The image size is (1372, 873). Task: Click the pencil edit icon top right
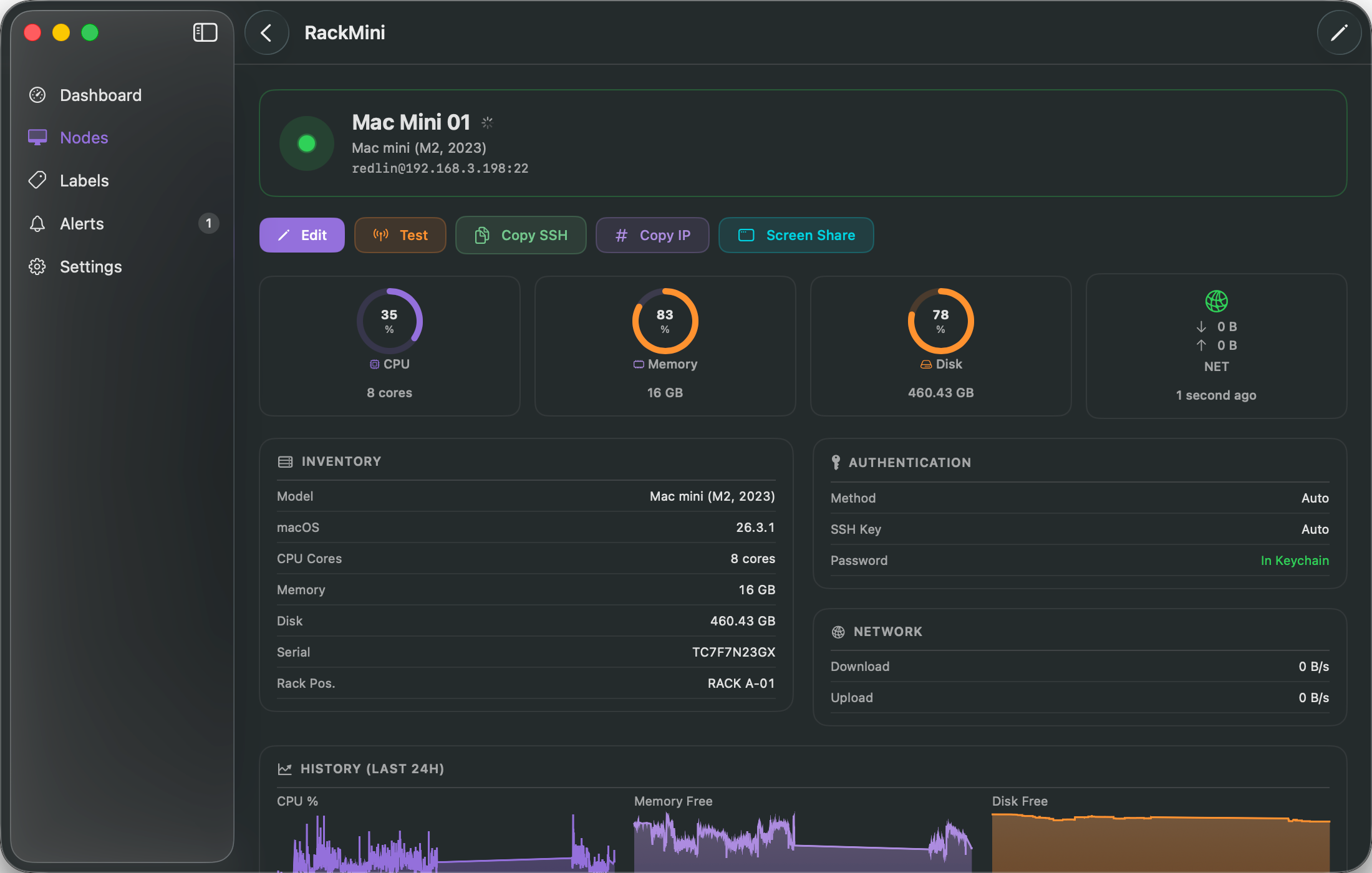pyautogui.click(x=1339, y=32)
